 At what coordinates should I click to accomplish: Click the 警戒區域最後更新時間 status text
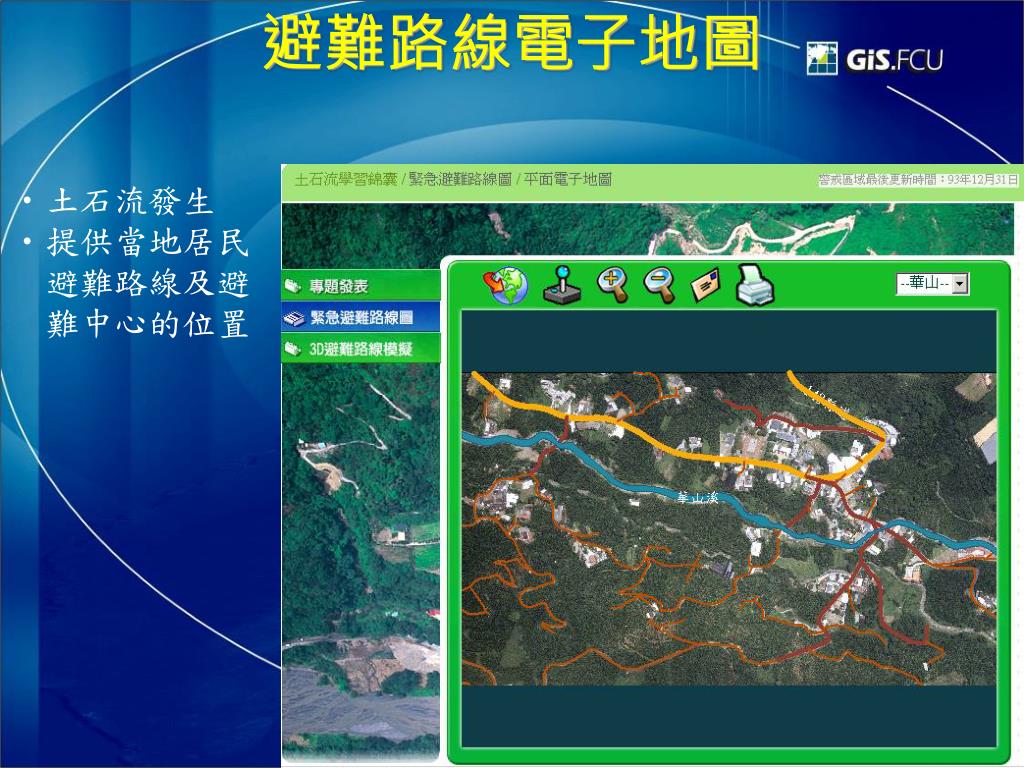coord(918,180)
